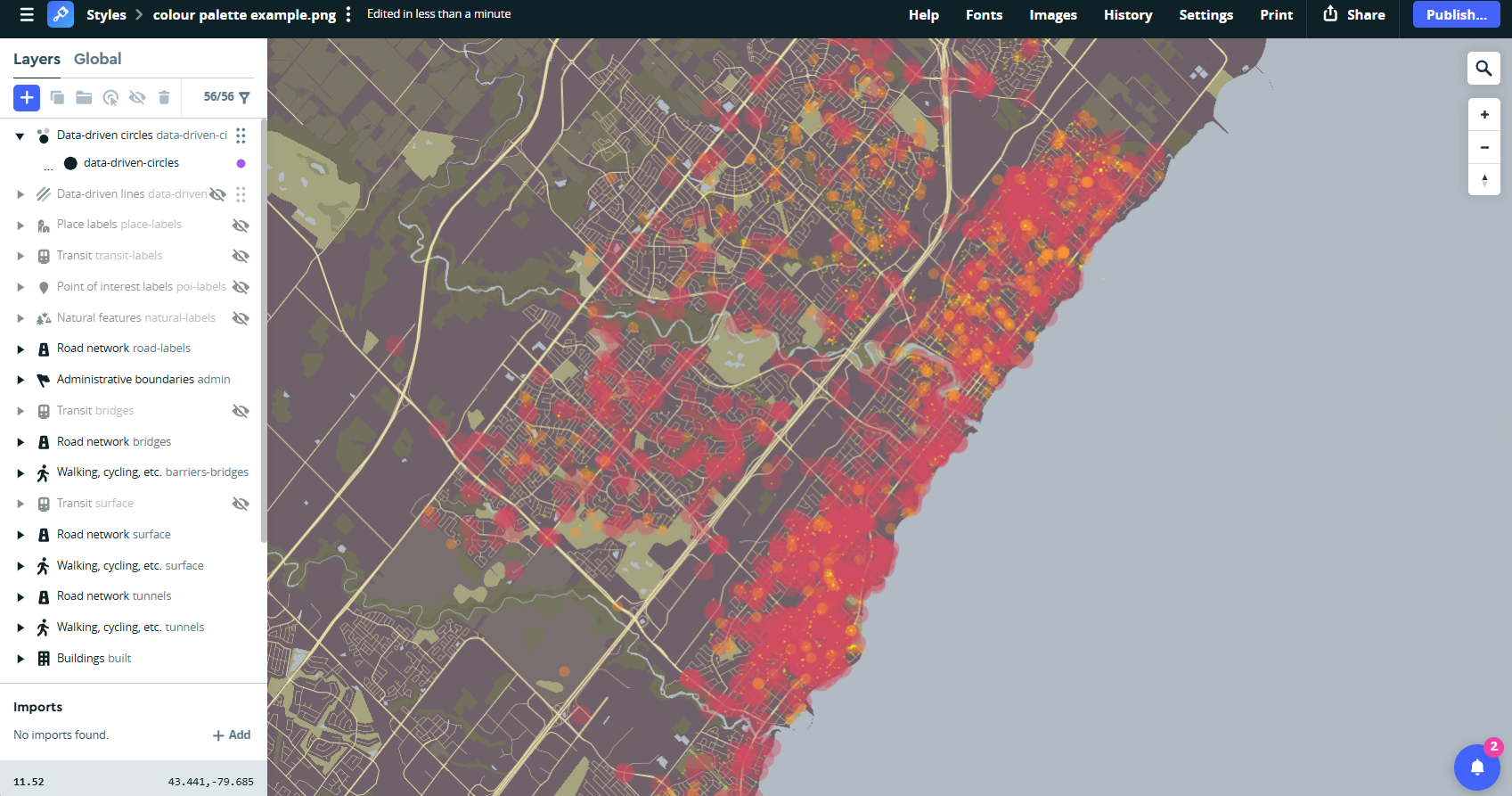1512x796 pixels.
Task: Expand Road network surface group
Action: point(20,535)
